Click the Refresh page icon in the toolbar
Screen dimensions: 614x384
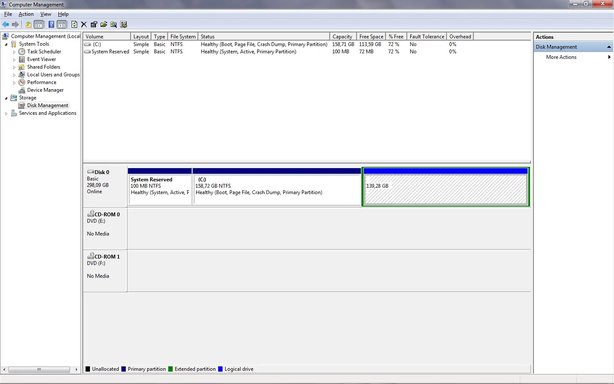pos(74,24)
